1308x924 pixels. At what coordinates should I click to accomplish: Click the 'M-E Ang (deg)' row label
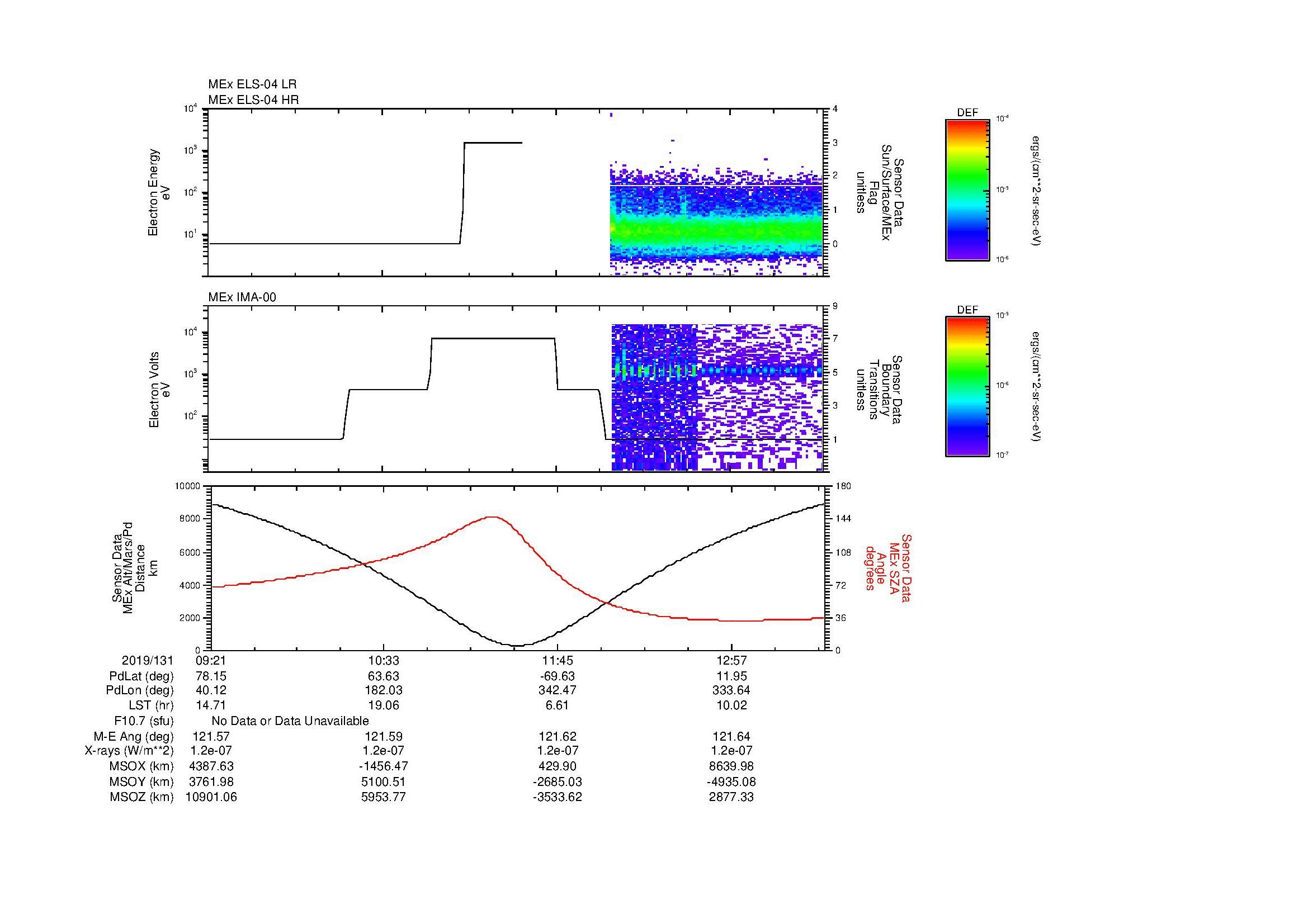(134, 737)
